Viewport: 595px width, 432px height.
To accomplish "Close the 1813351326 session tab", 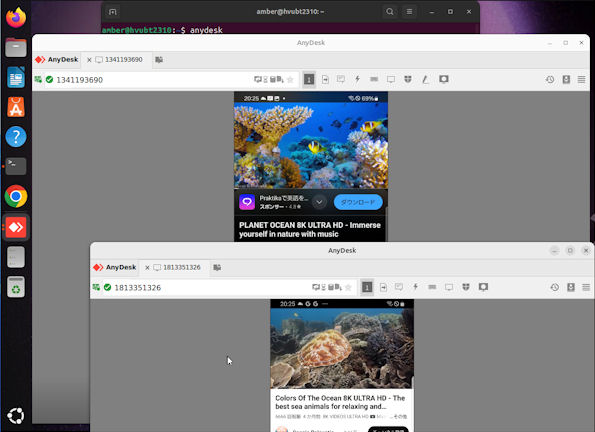I will [x=147, y=267].
